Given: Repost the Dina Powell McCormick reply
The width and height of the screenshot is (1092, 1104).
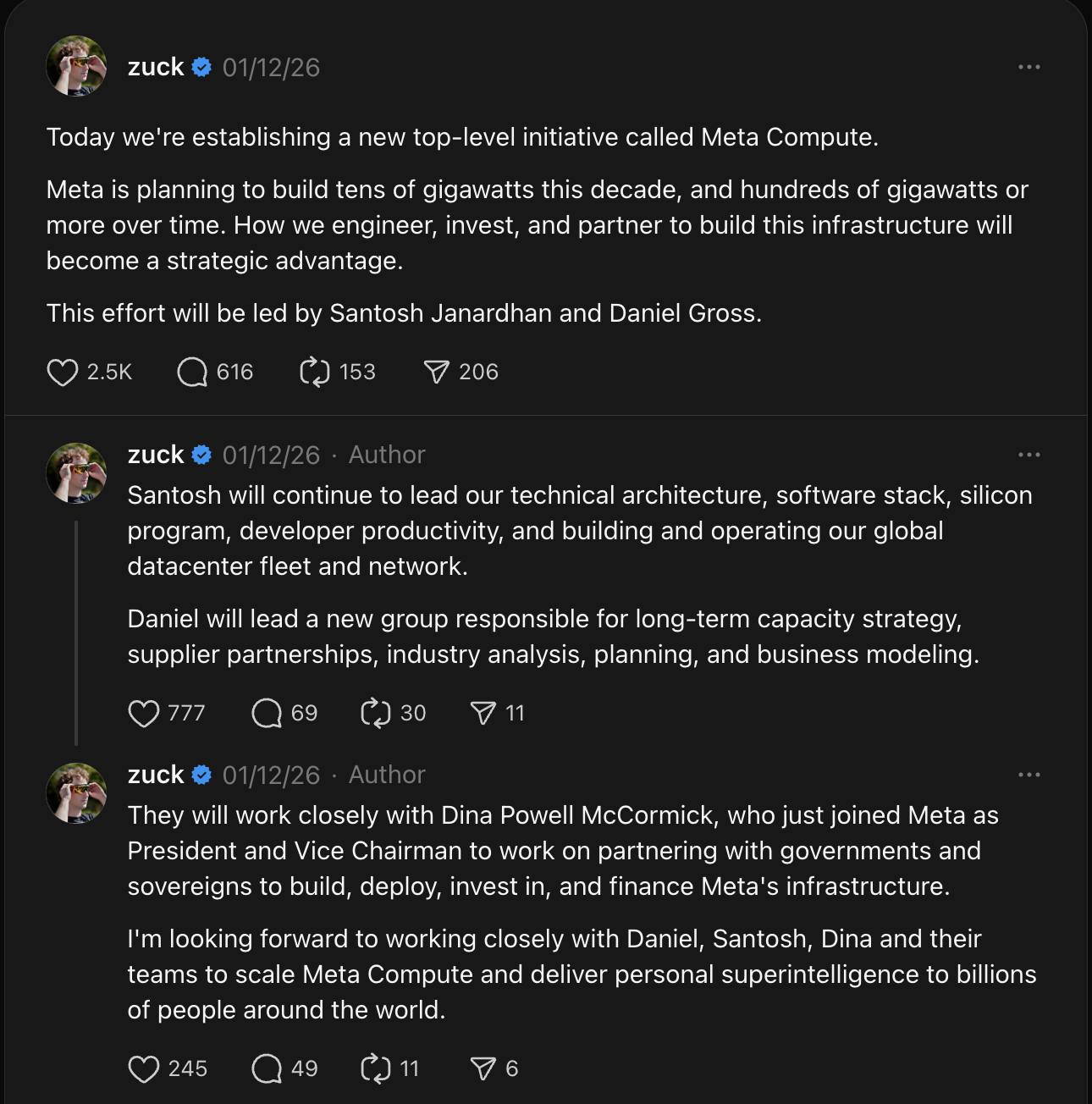Looking at the screenshot, I should 376,1068.
